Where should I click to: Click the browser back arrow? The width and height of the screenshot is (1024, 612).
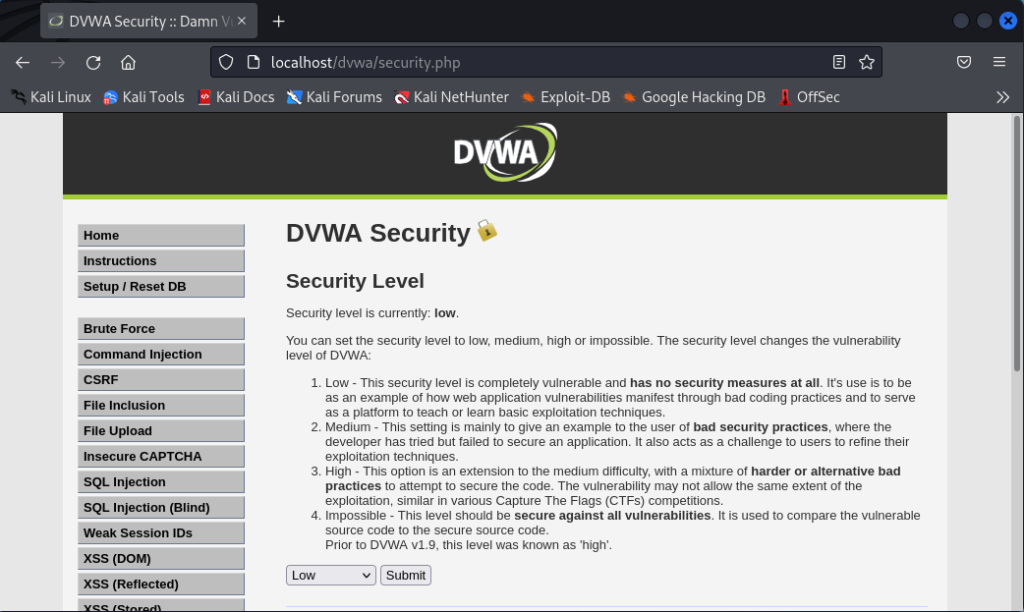[x=23, y=63]
